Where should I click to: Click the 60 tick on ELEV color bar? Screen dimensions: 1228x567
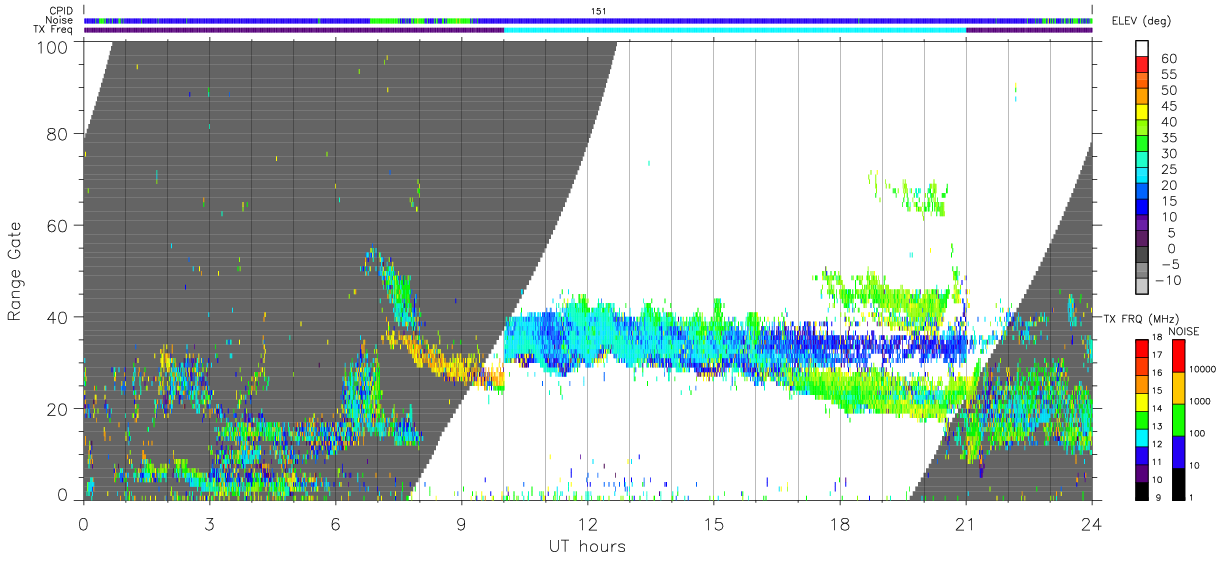tap(1169, 59)
